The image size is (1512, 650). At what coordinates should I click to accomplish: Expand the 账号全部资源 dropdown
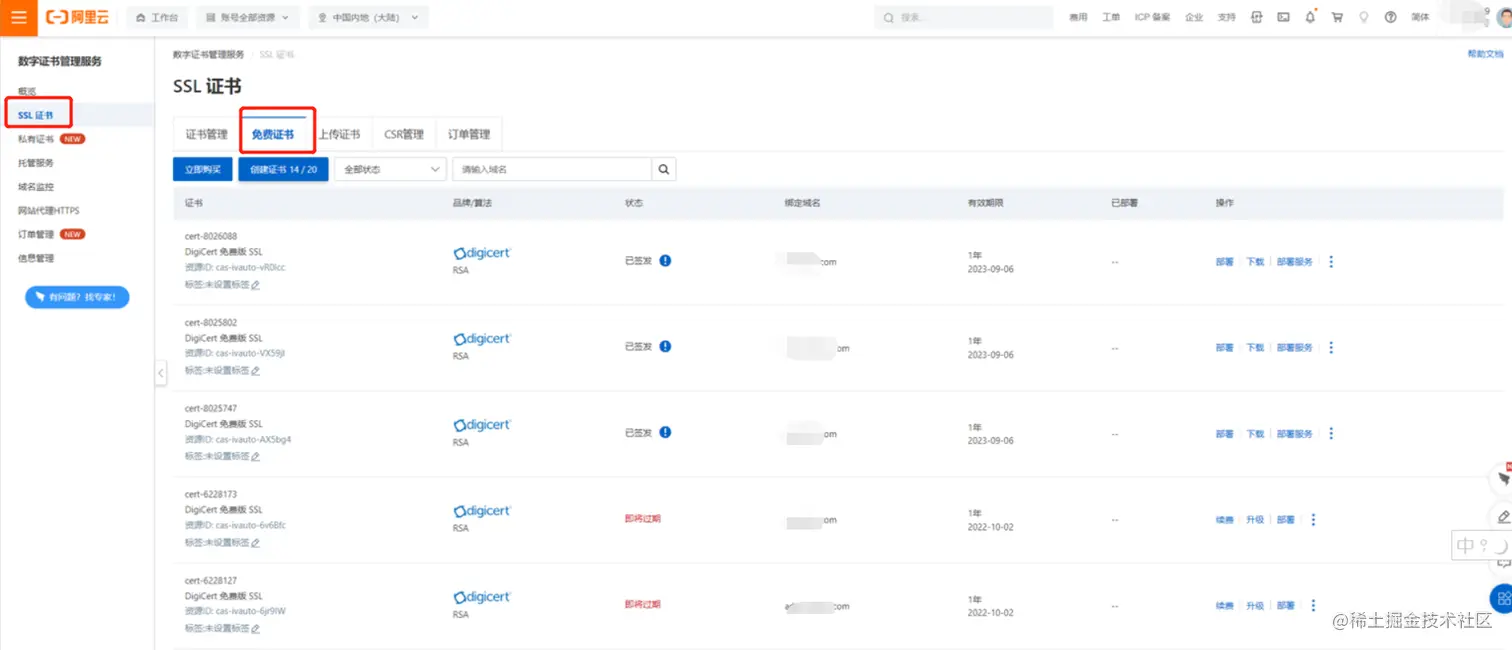(x=248, y=17)
